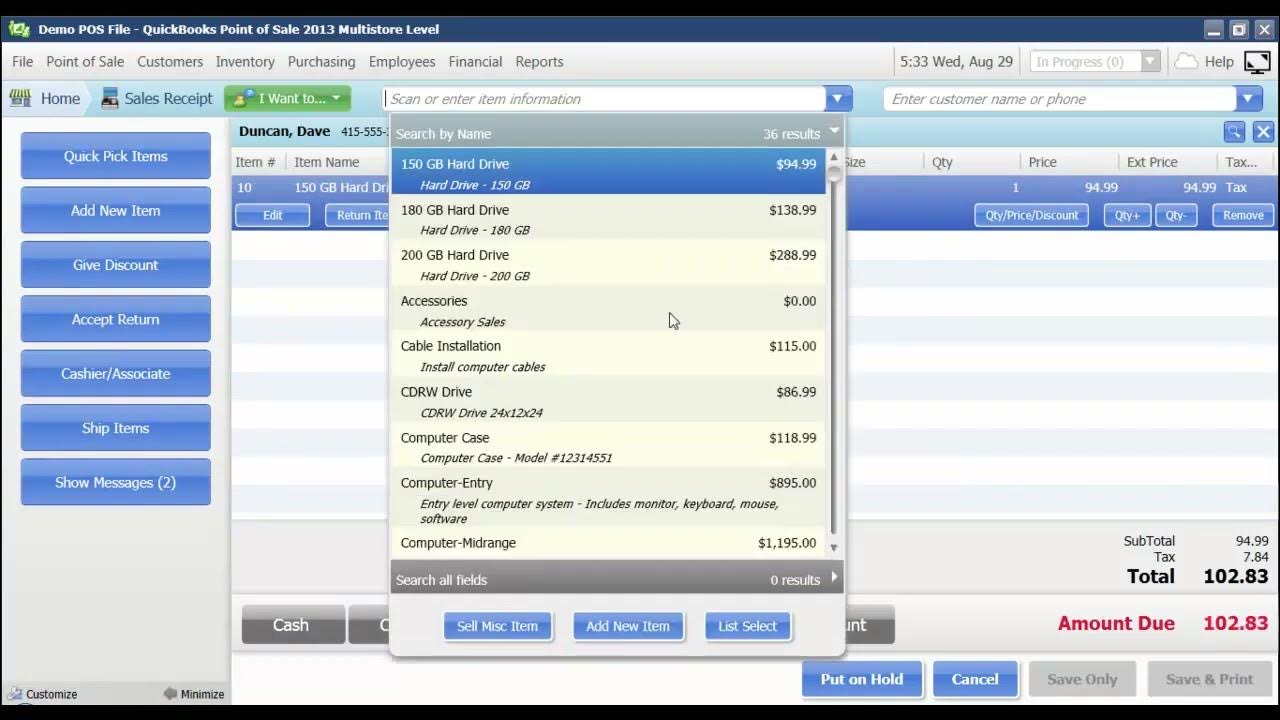Viewport: 1280px width, 720px height.
Task: Open the Employees menu
Action: (402, 61)
